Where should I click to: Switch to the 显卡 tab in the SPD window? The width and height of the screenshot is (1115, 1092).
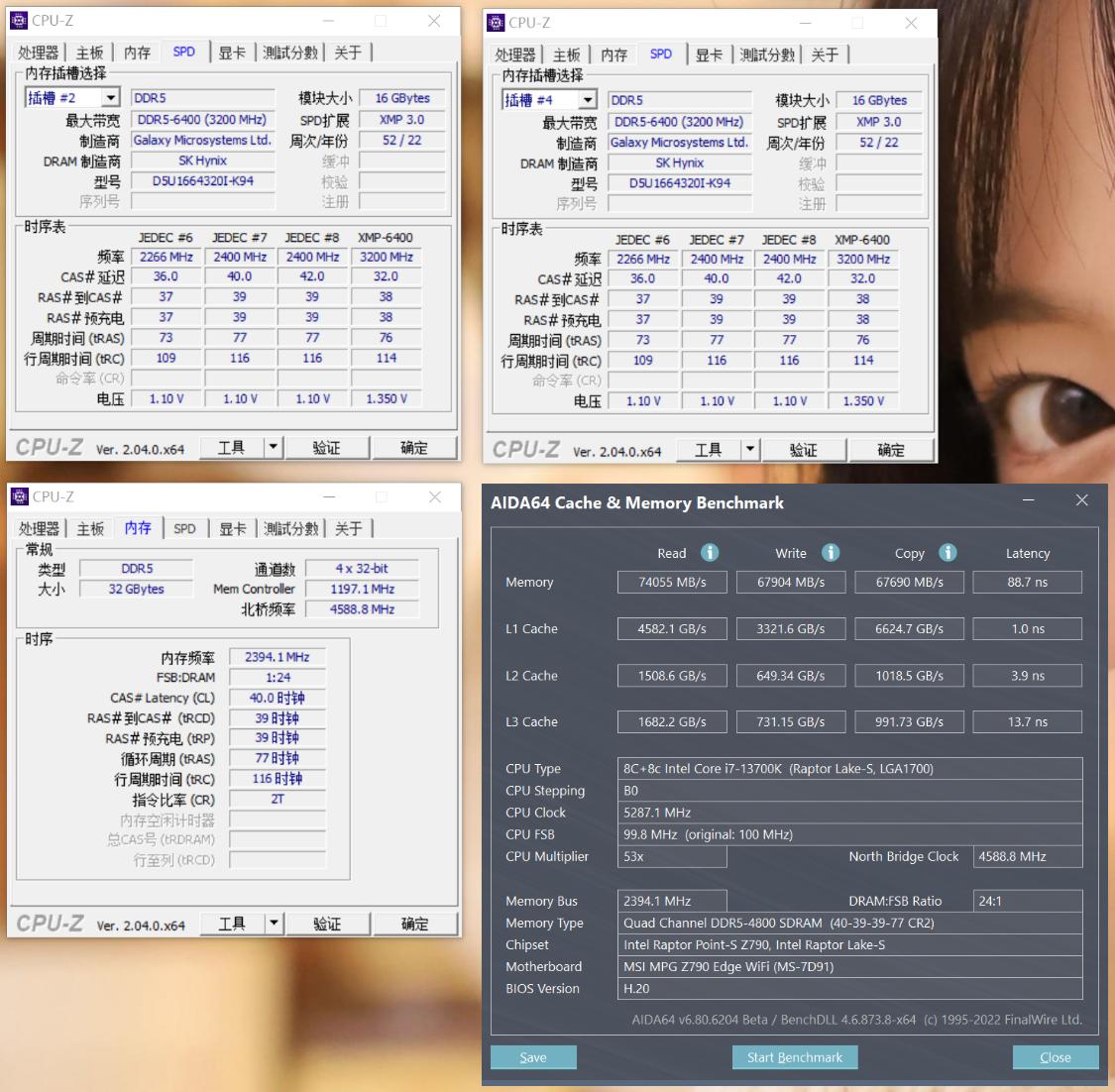pos(232,53)
